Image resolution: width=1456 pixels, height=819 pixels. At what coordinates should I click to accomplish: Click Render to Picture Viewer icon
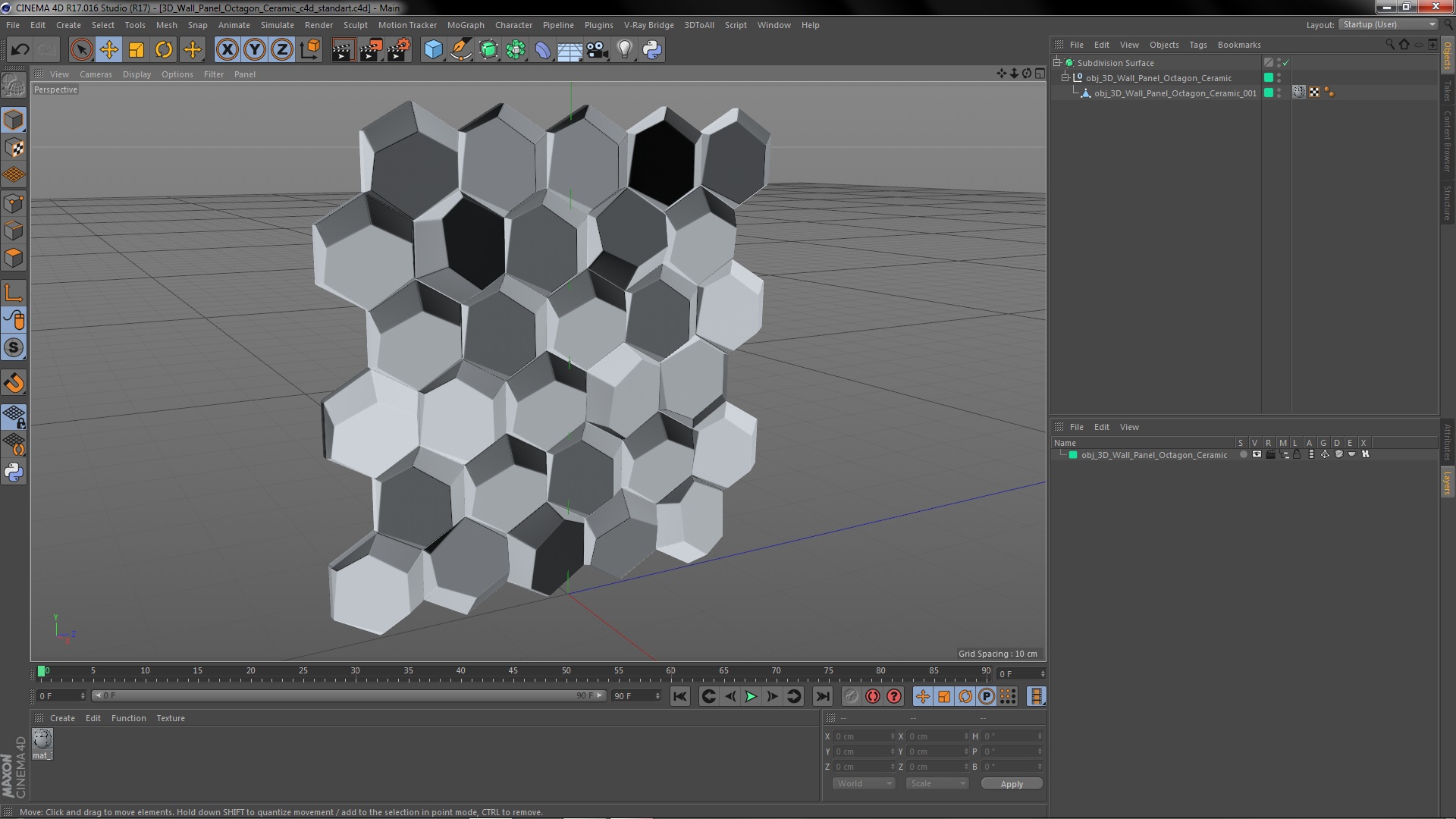(371, 50)
